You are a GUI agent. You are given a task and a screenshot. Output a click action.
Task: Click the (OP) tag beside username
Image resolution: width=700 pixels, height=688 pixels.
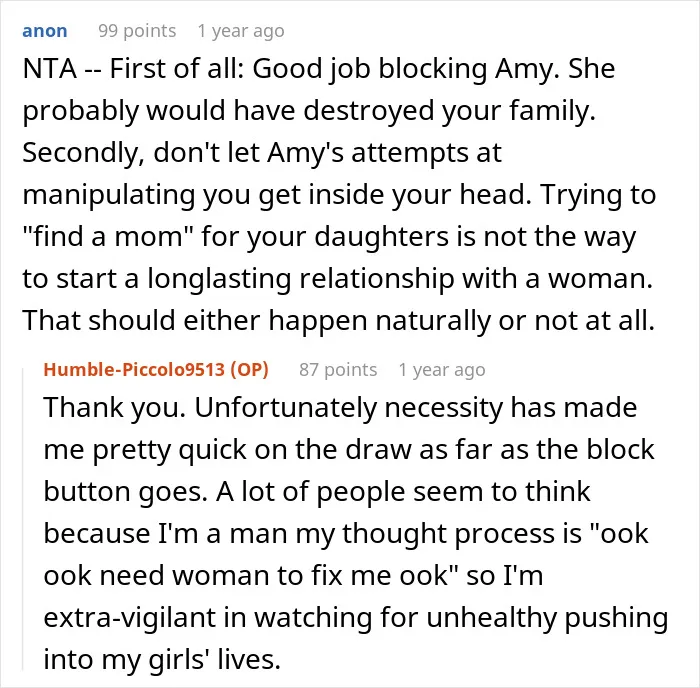tap(249, 370)
